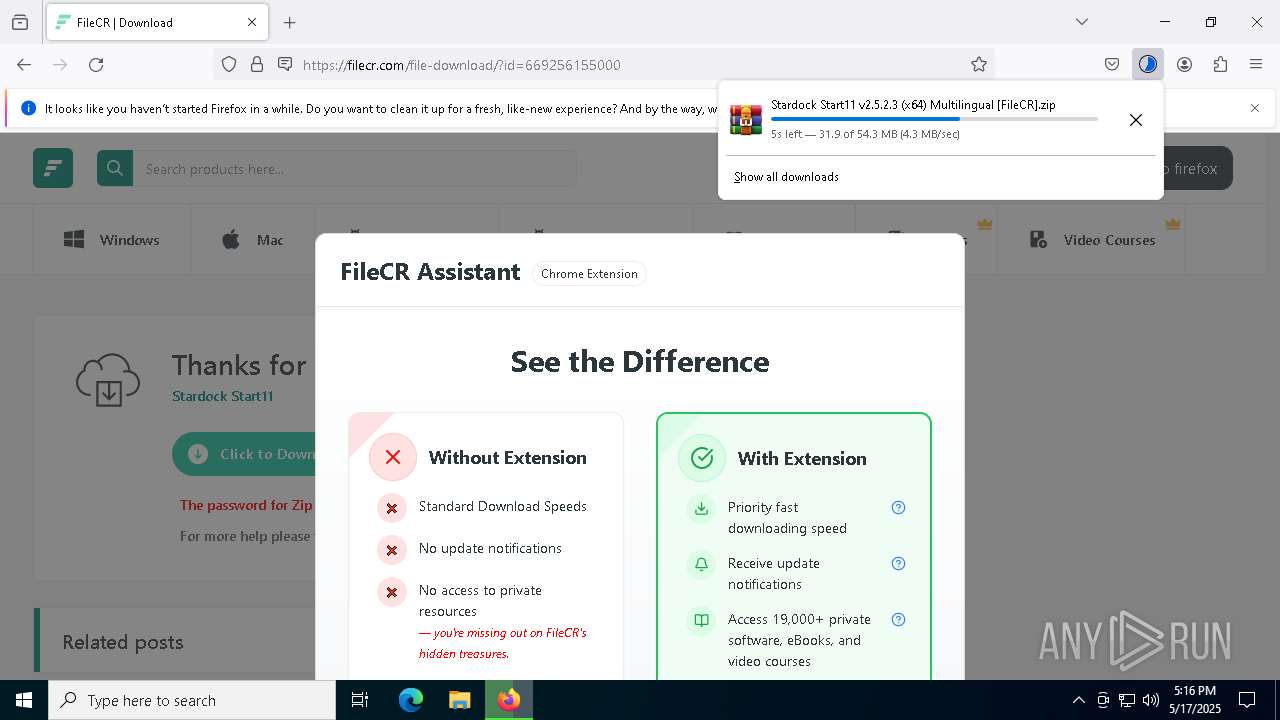Click the Chrome Extension badge
The image size is (1280, 720).
point(589,274)
